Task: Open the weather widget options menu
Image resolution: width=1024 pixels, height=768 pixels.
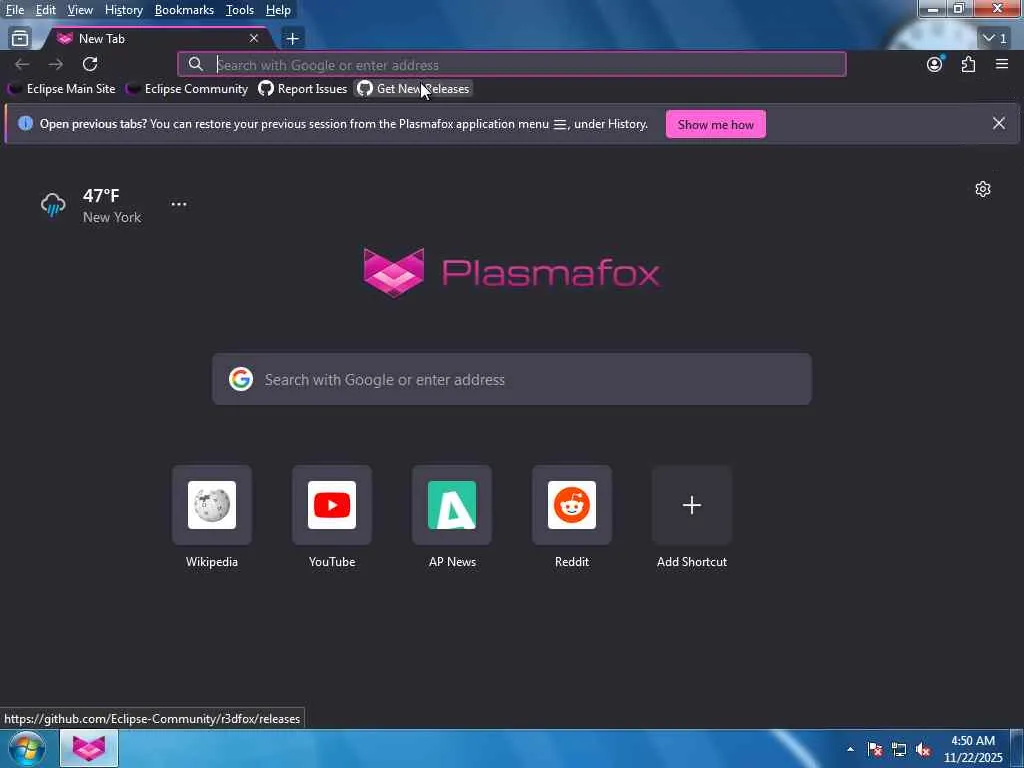Action: [179, 204]
